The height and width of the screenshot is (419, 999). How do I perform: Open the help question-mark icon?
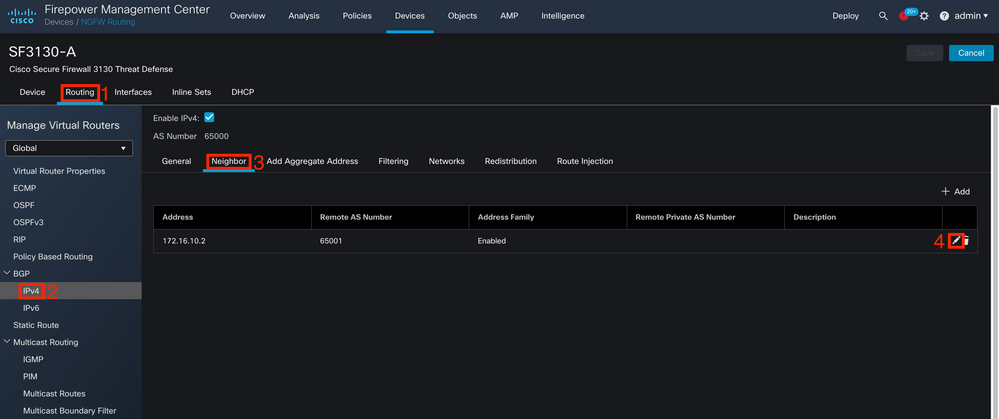(x=945, y=17)
